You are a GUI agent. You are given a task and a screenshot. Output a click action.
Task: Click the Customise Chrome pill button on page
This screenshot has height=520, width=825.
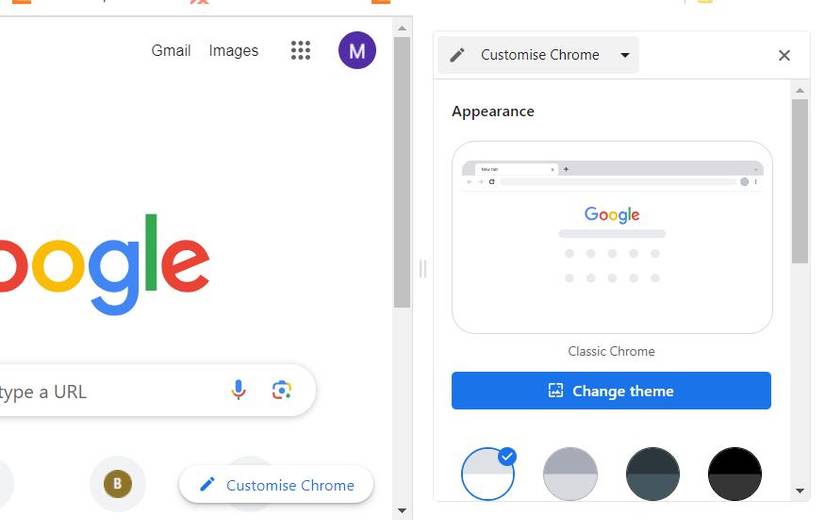pyautogui.click(x=276, y=485)
